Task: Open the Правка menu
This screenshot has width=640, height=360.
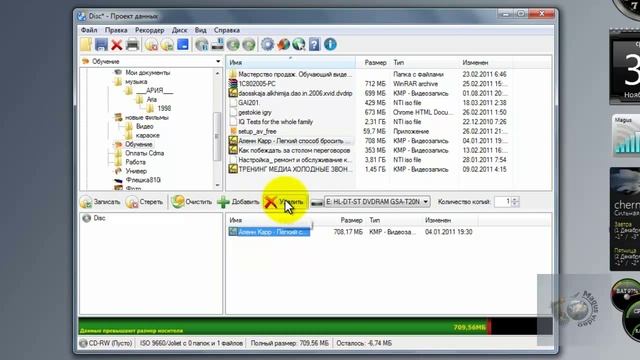Action: [x=116, y=30]
